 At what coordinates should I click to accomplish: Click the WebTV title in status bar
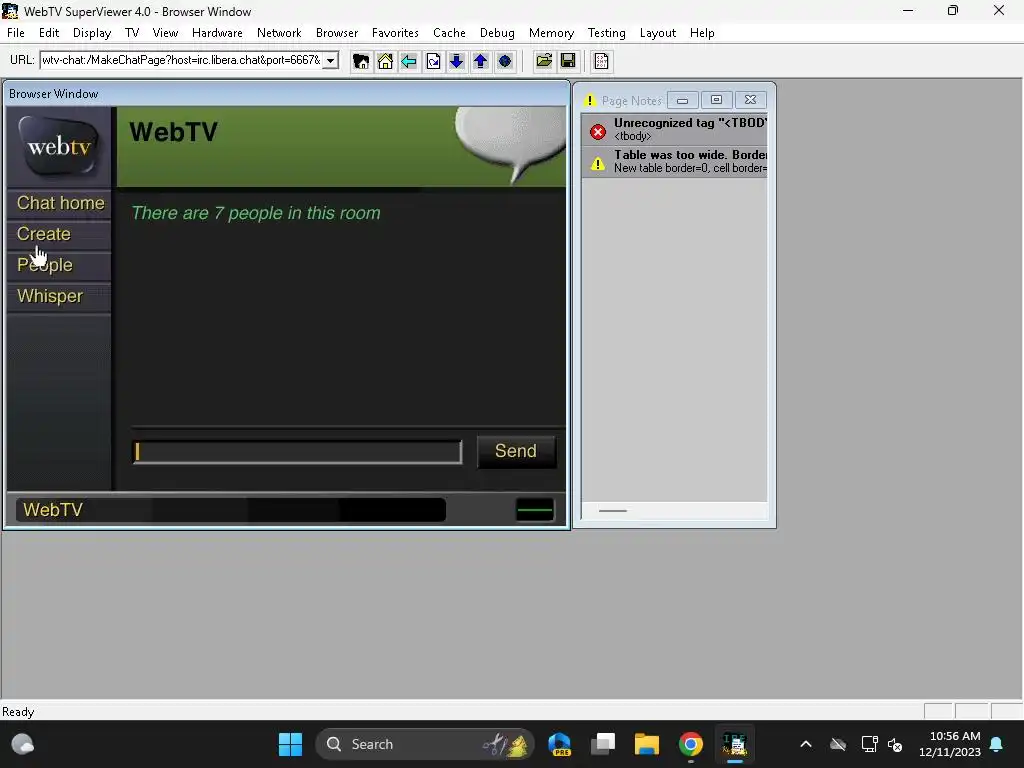[53, 509]
